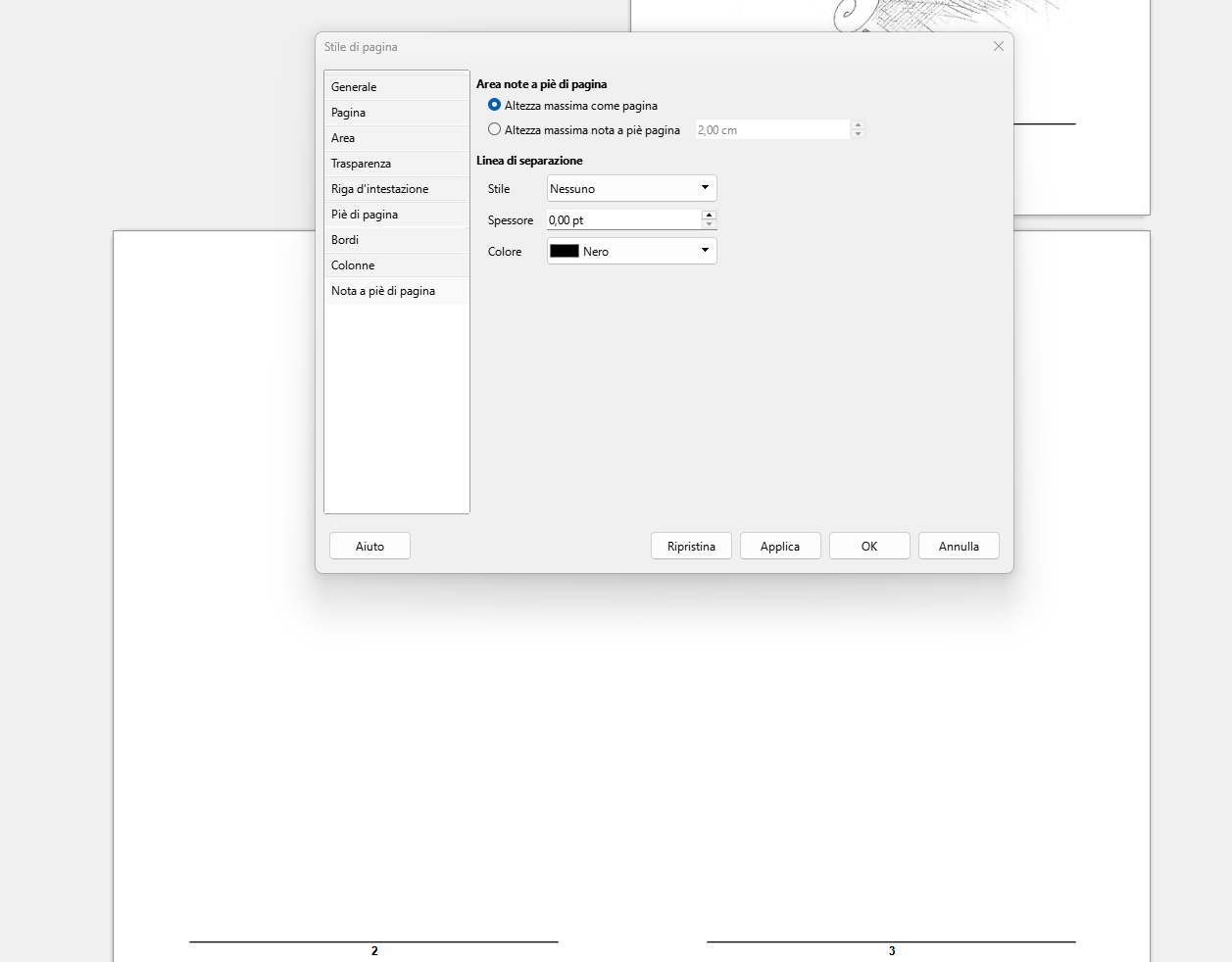Close the Stile di pagina dialog
Screen dimensions: 1232x962
click(x=998, y=46)
